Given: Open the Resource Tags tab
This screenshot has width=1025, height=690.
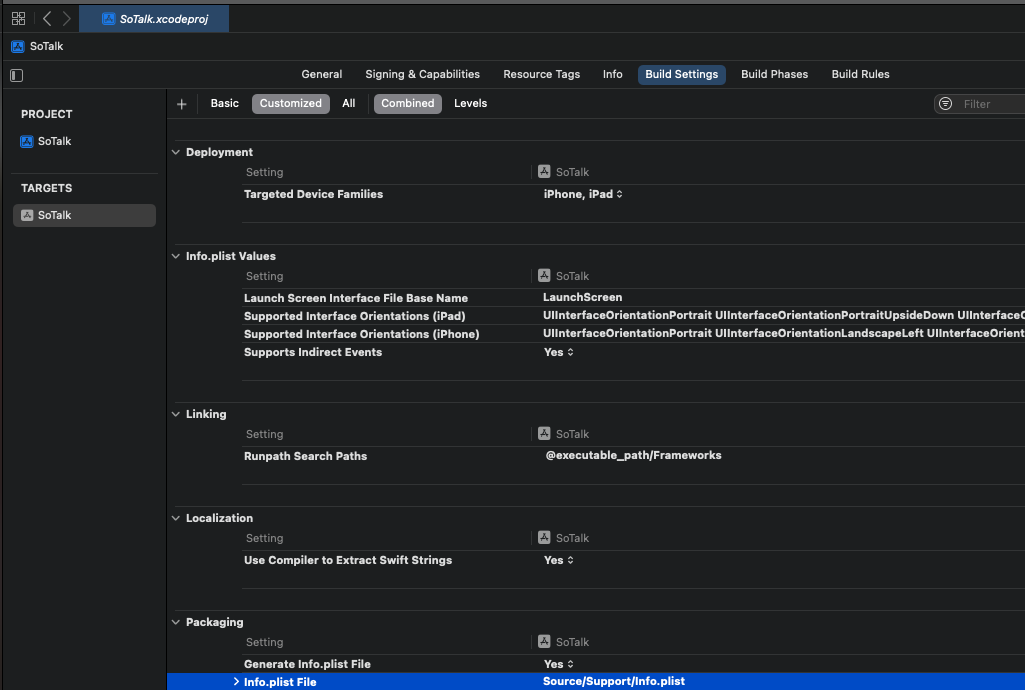Looking at the screenshot, I should [x=541, y=74].
